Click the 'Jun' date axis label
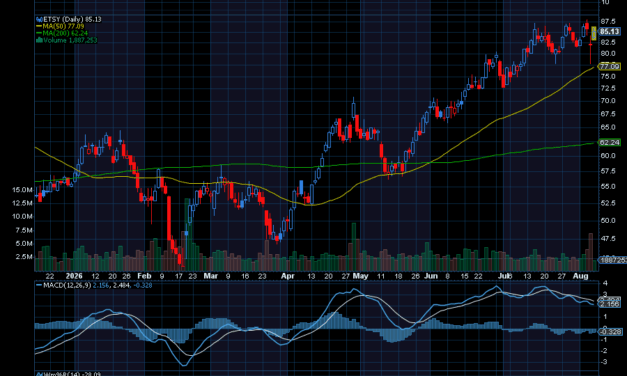The height and width of the screenshot is (376, 627). point(431,276)
